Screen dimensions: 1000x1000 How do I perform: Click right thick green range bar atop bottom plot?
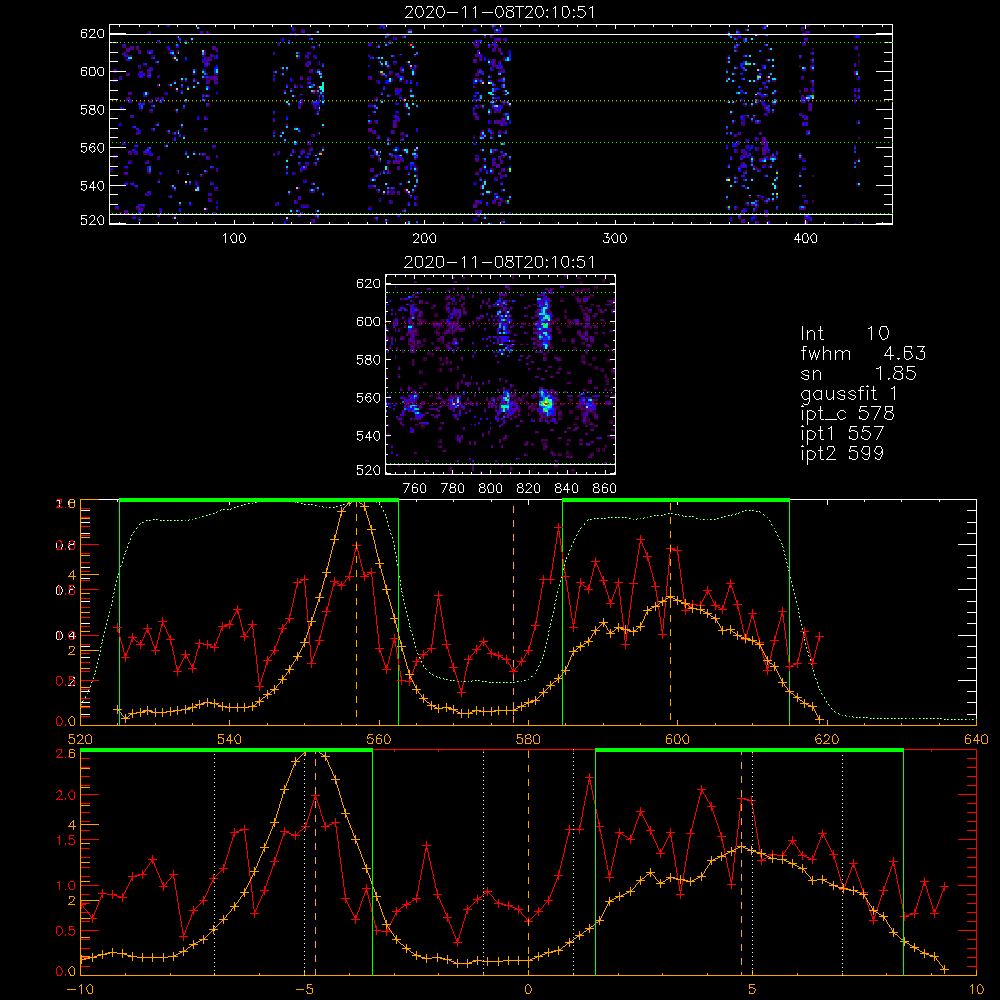pyautogui.click(x=749, y=751)
